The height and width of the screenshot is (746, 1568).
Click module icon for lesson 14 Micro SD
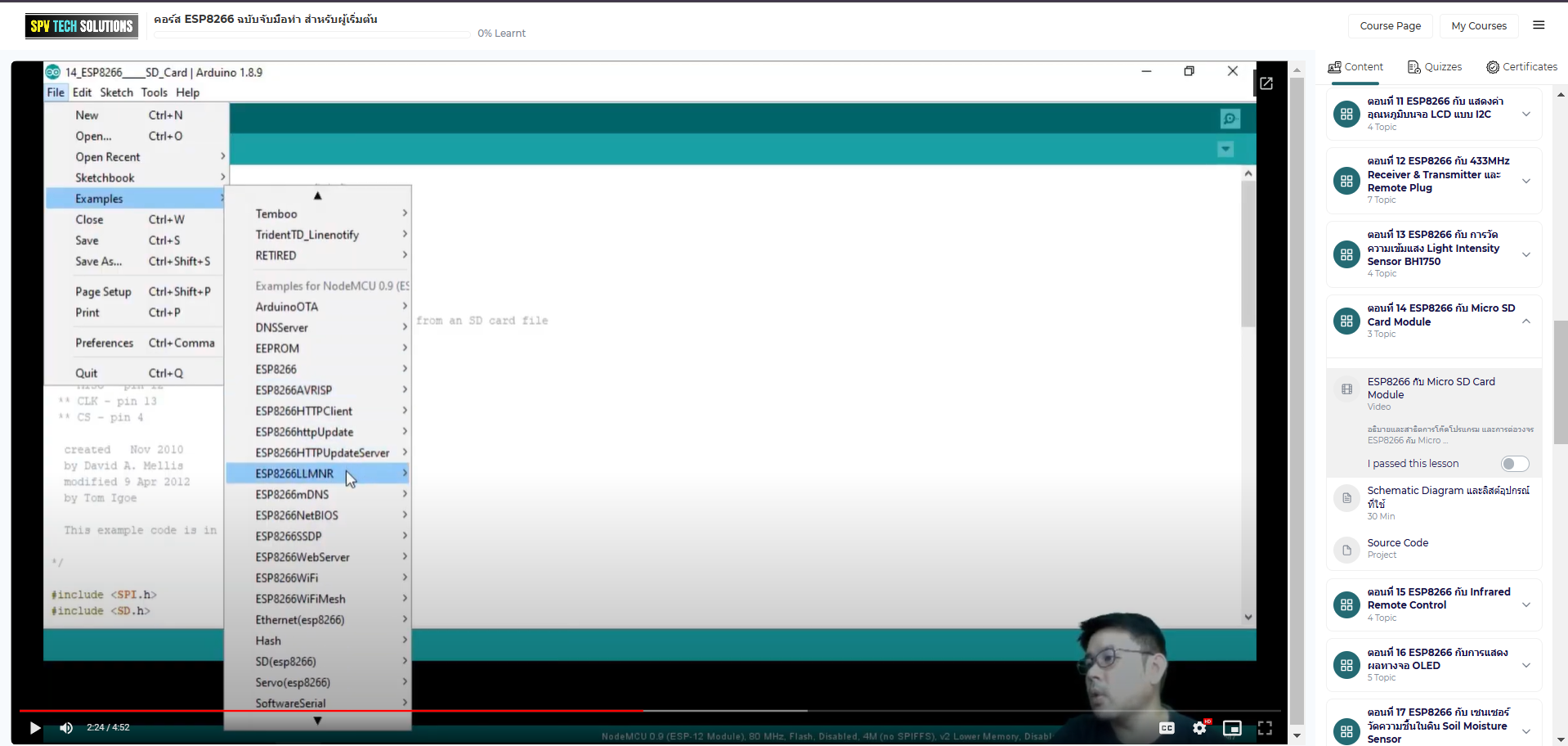tap(1346, 321)
